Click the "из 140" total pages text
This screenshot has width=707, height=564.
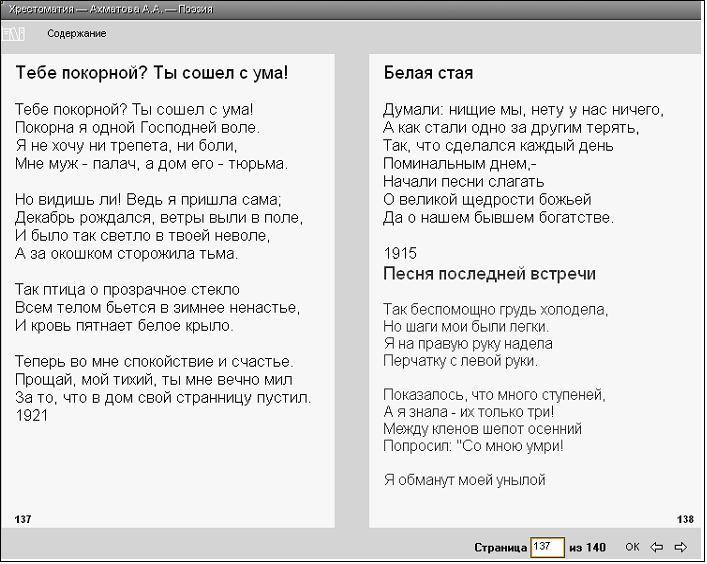click(x=587, y=547)
